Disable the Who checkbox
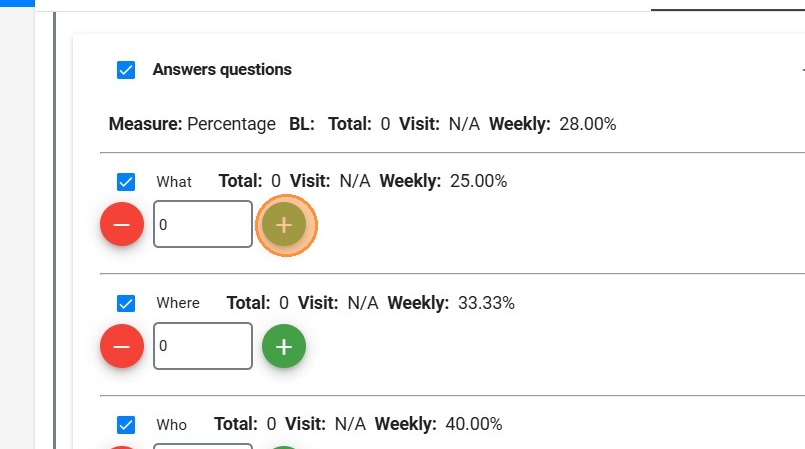This screenshot has width=805, height=449. (x=126, y=424)
